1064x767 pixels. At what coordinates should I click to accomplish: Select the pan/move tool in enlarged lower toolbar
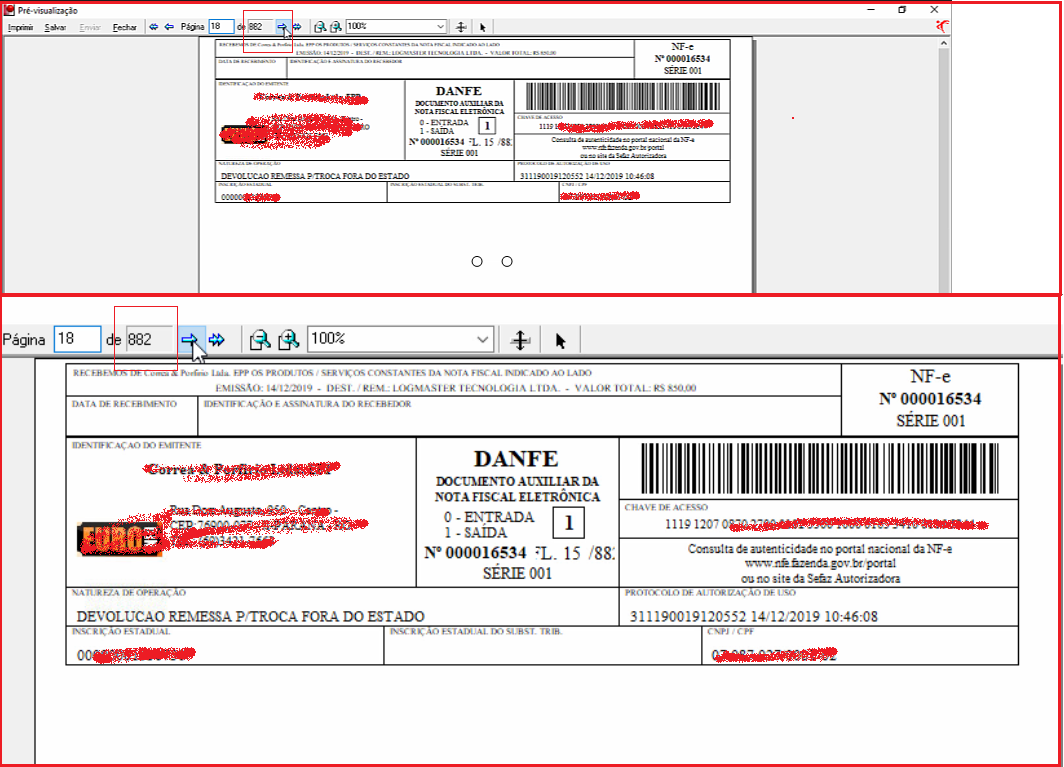pyautogui.click(x=520, y=340)
